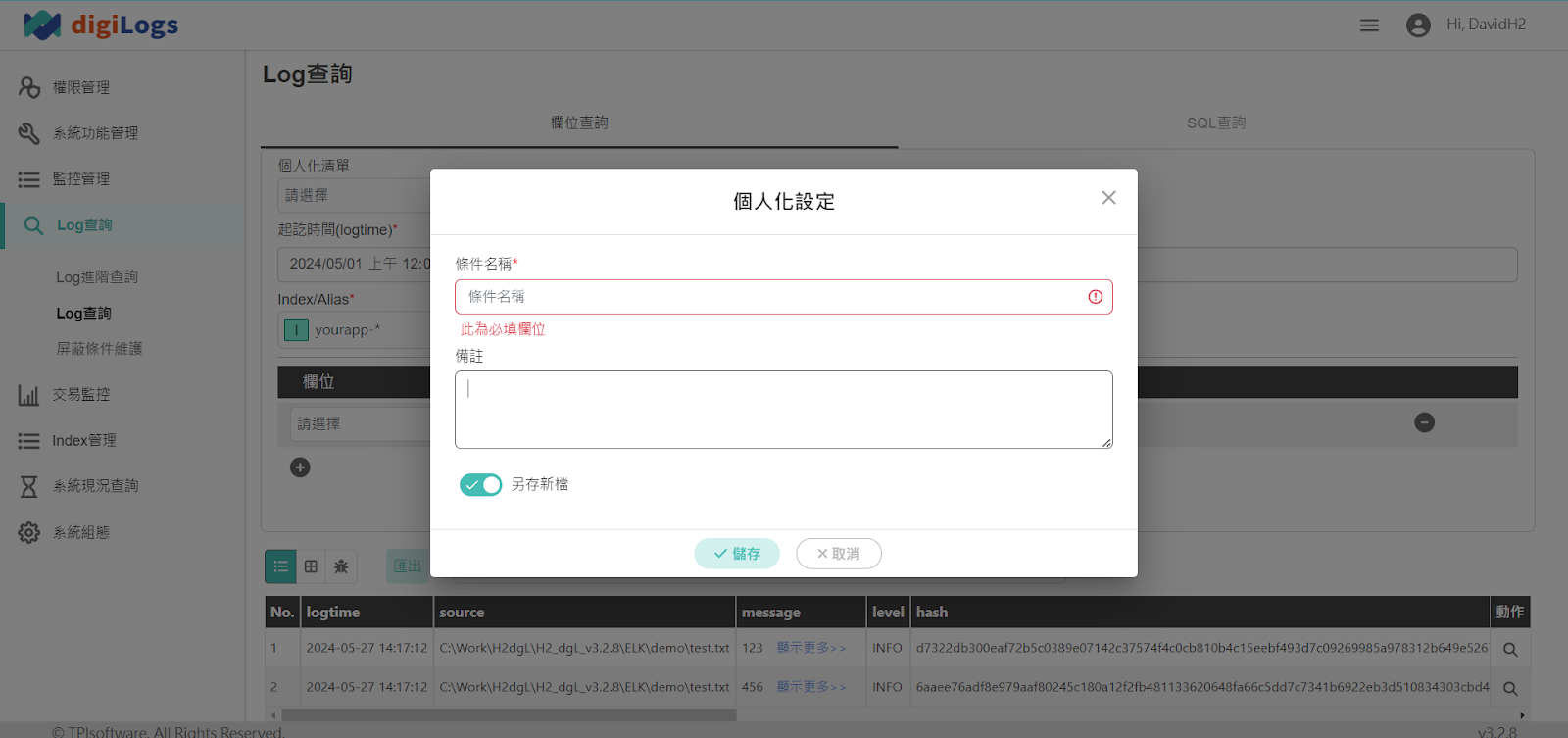Click the 監控管理 list icon
The height and width of the screenshot is (738, 1568).
pos(29,179)
